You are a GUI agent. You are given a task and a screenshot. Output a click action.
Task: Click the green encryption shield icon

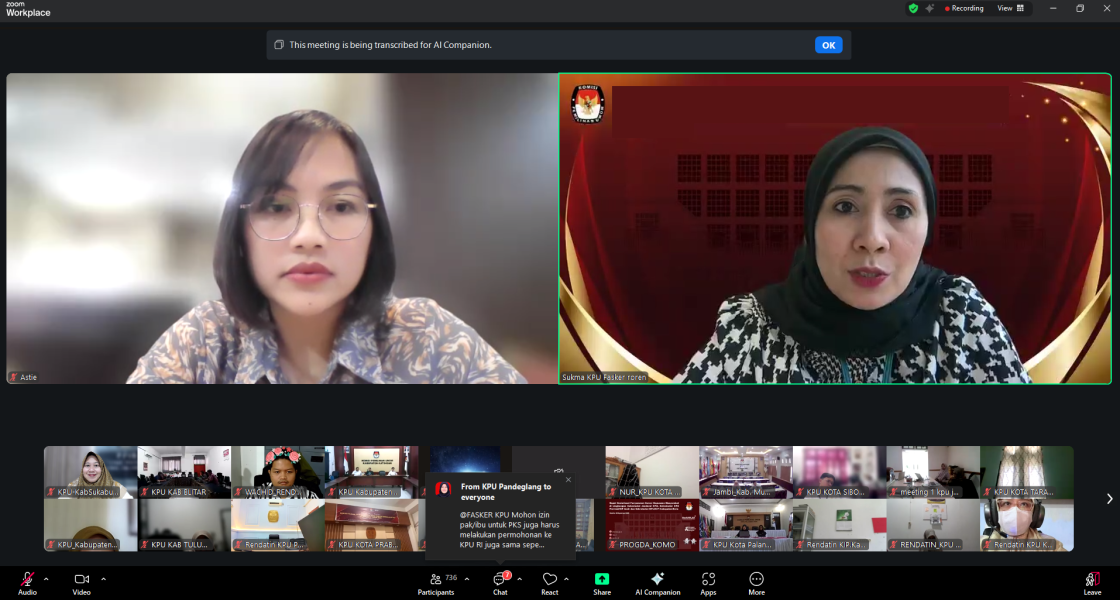click(913, 8)
